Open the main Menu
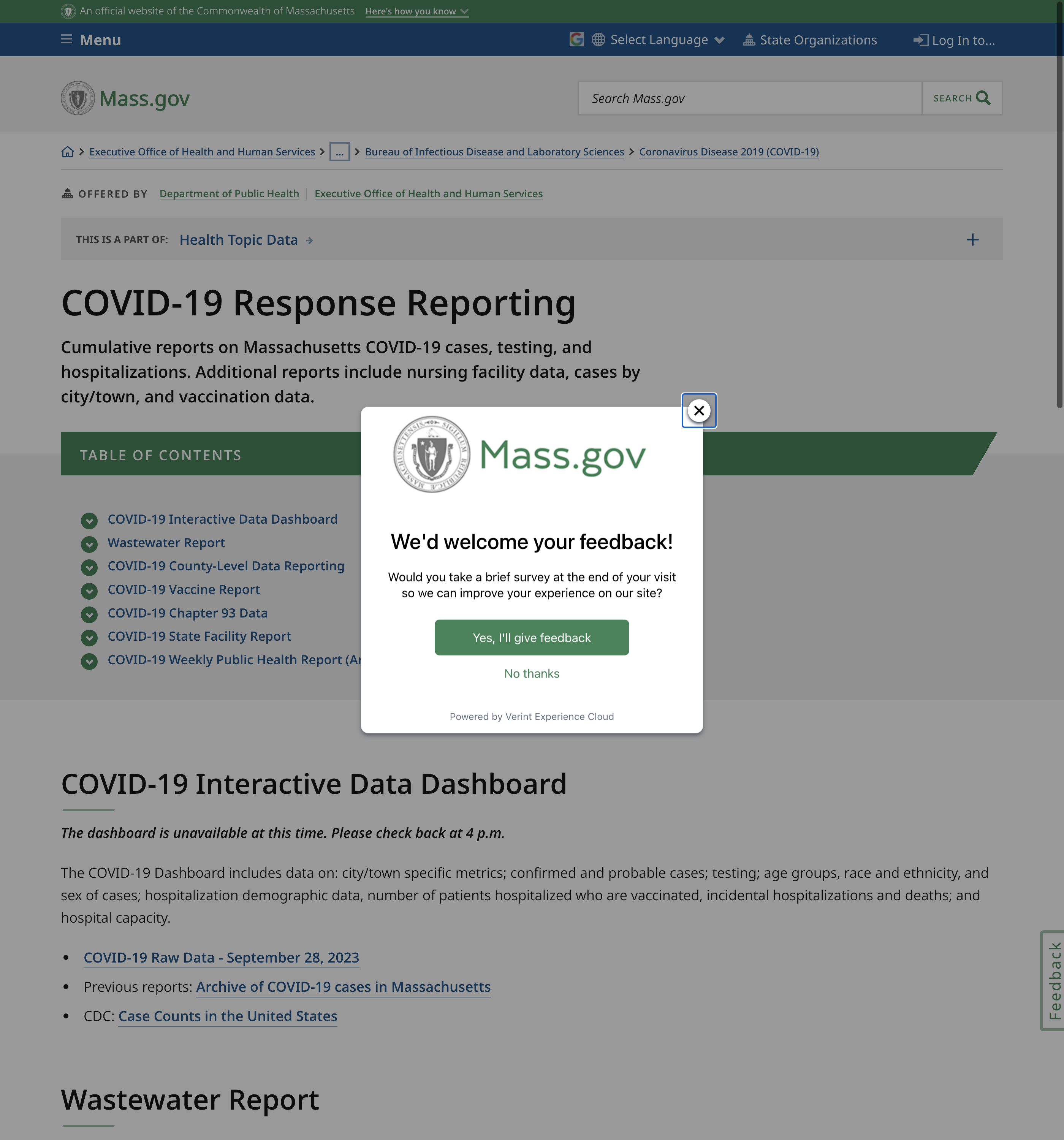Screen dimensions: 1064x1140 [x=100, y=40]
